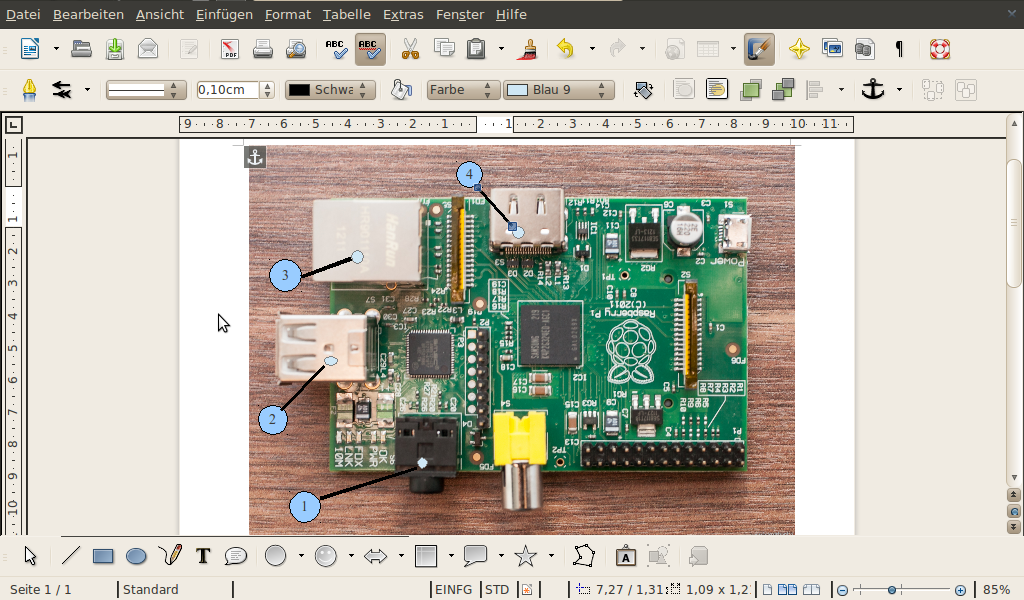Send document as e-mail envelope icon
This screenshot has height=600, width=1024.
pyautogui.click(x=148, y=49)
